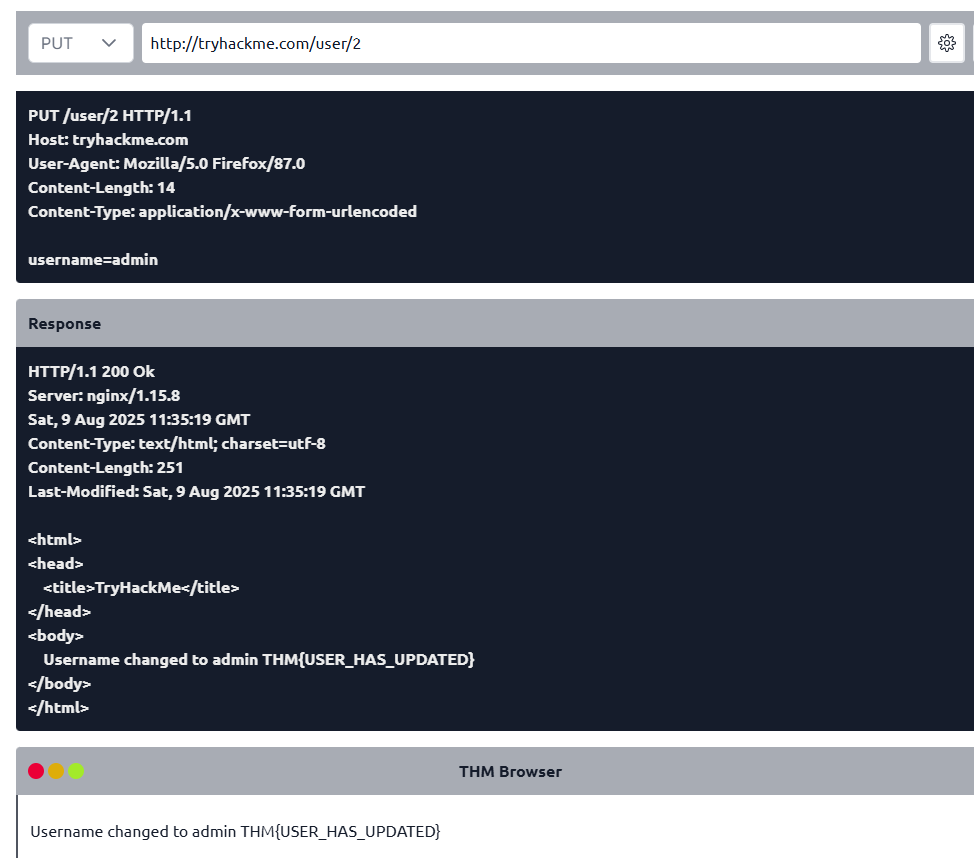
Task: Click the THM Browser title text
Action: click(510, 772)
